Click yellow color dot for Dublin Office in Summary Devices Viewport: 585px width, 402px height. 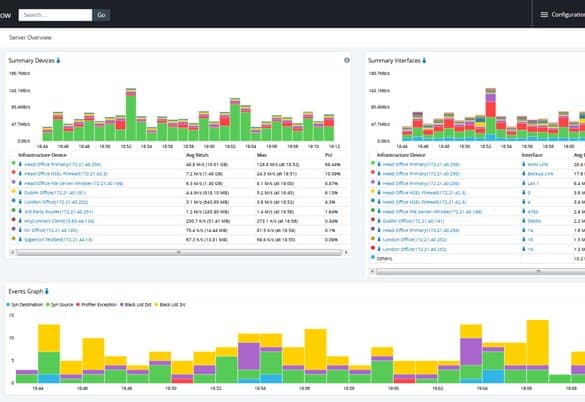(x=13, y=191)
